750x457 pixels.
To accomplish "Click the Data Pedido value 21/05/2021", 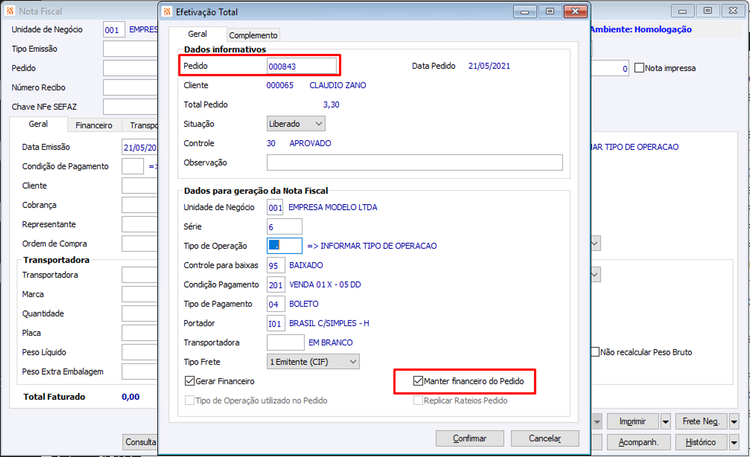I will click(x=489, y=66).
